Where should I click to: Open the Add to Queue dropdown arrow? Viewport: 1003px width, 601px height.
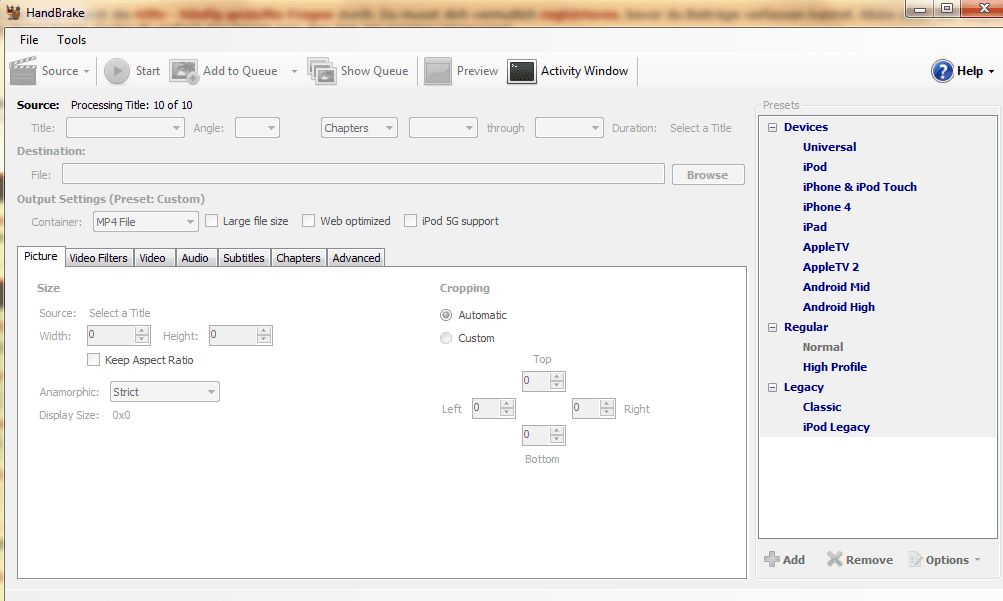point(294,72)
